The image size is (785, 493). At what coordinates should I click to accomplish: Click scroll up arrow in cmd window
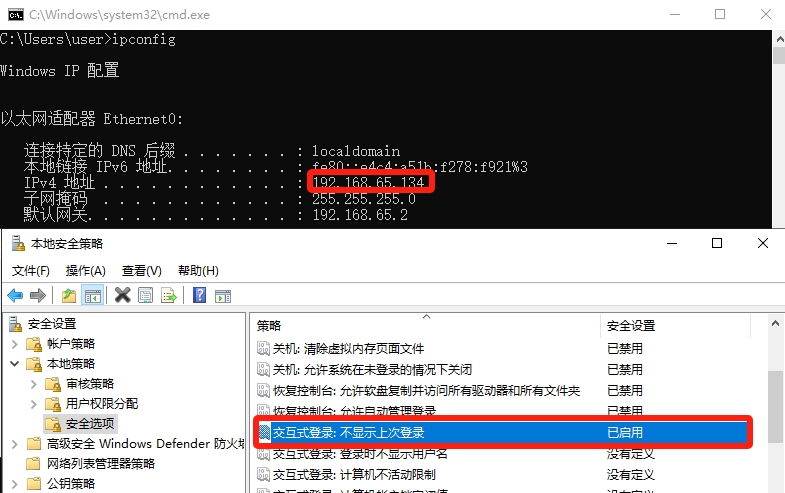pos(779,39)
